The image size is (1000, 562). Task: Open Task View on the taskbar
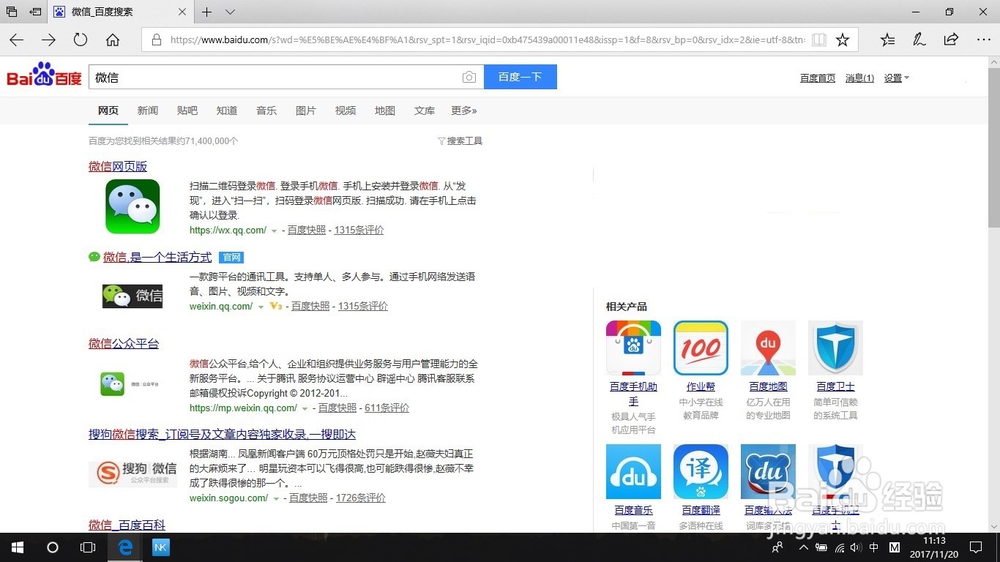(88, 547)
